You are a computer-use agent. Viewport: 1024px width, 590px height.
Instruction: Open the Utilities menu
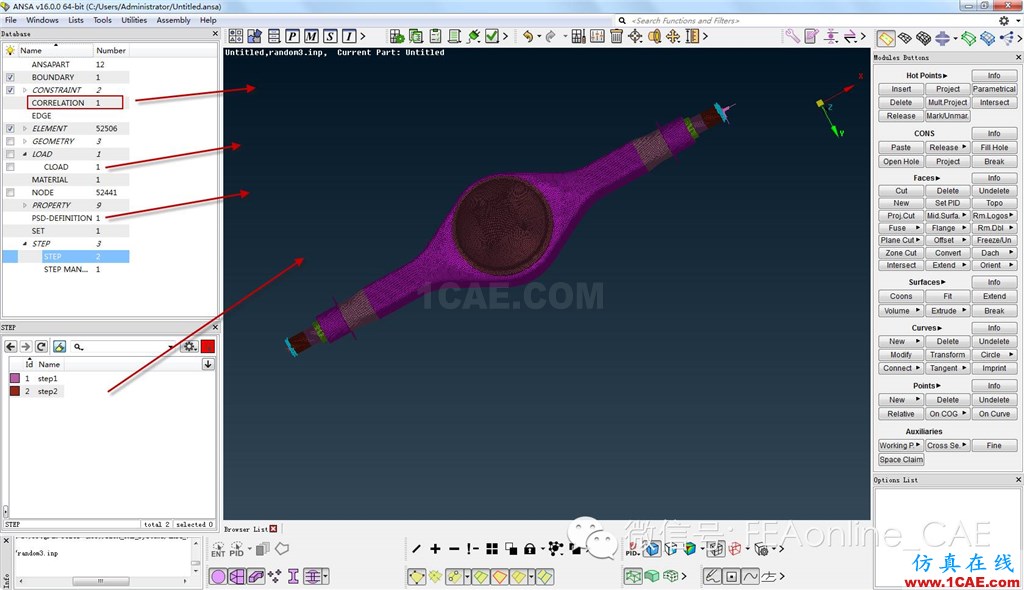point(134,20)
